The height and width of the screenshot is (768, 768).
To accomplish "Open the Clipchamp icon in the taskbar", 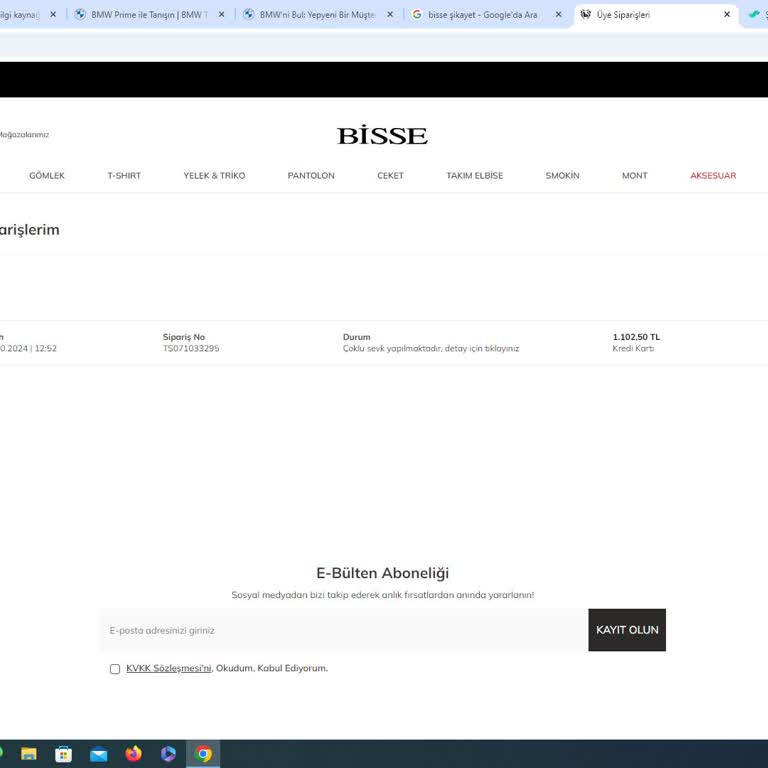I will 168,753.
